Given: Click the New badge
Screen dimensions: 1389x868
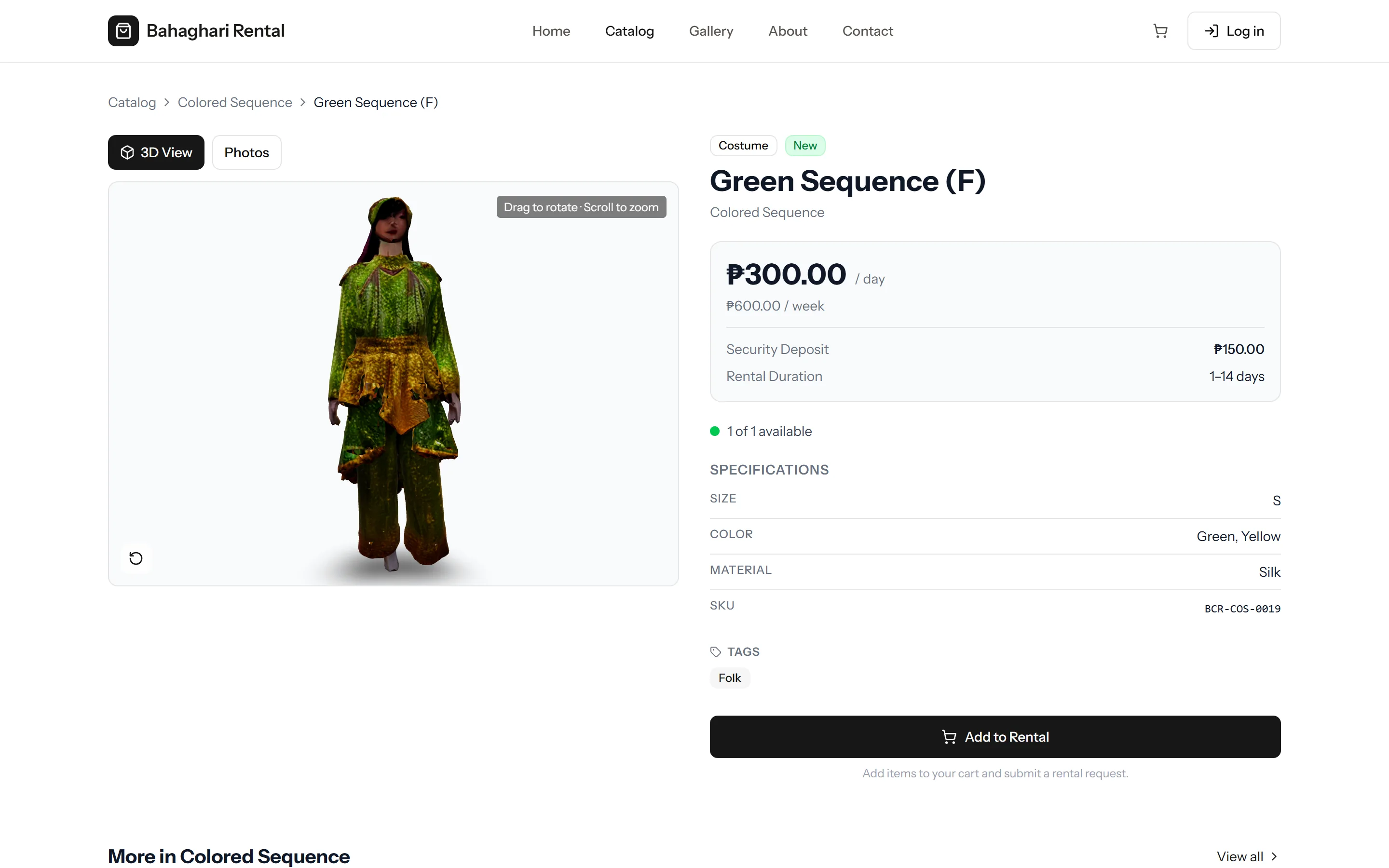Looking at the screenshot, I should [x=804, y=145].
